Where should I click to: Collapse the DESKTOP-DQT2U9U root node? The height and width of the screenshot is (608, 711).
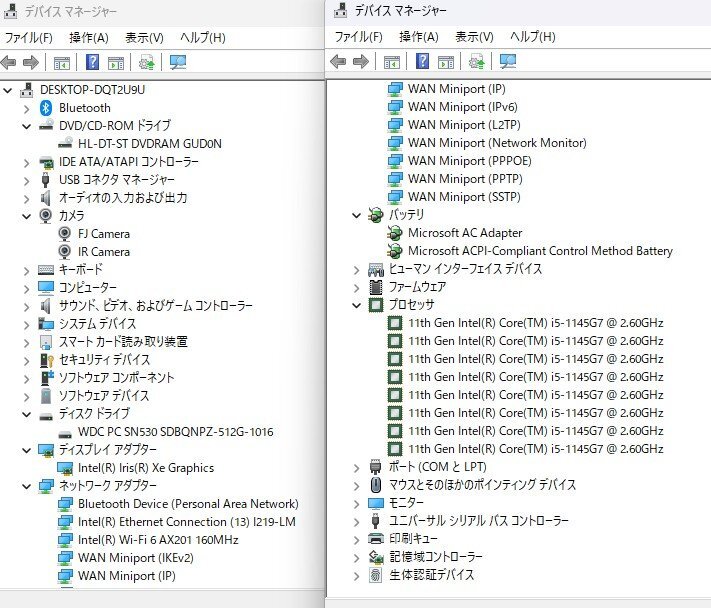(x=8, y=90)
